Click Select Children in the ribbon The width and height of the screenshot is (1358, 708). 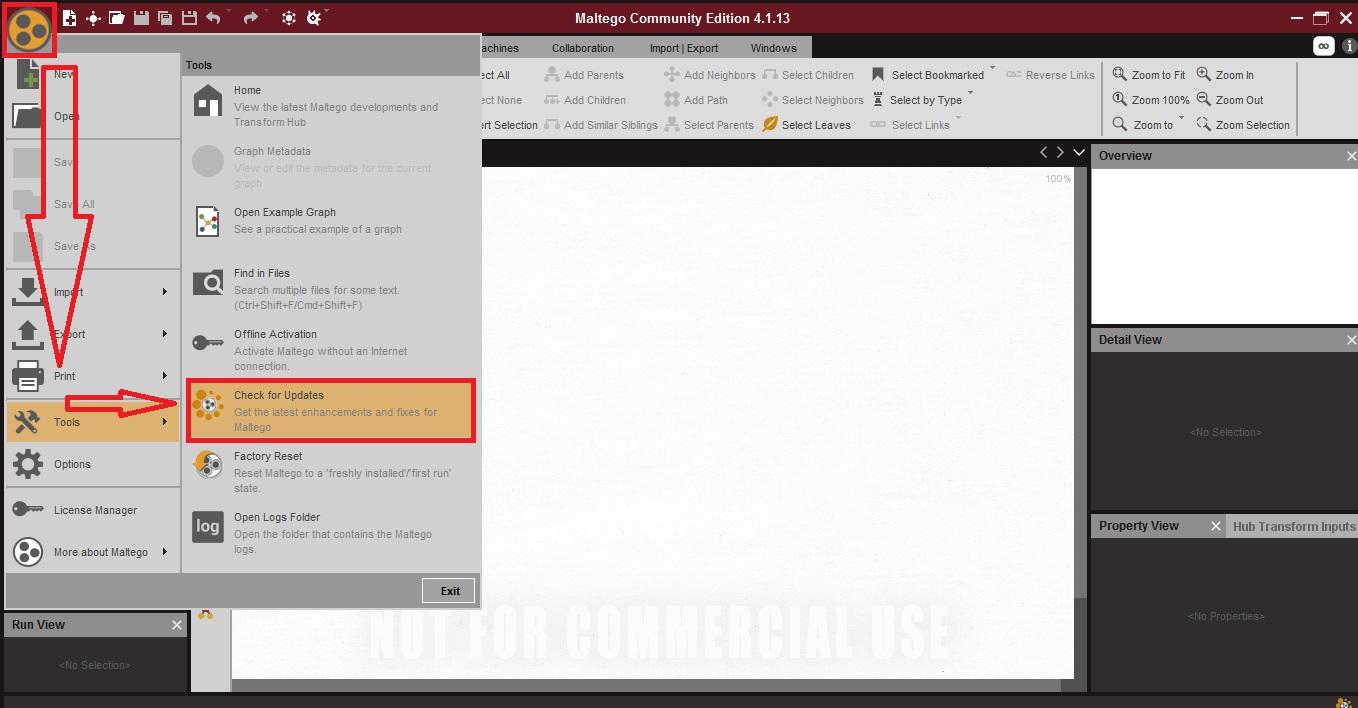point(808,75)
